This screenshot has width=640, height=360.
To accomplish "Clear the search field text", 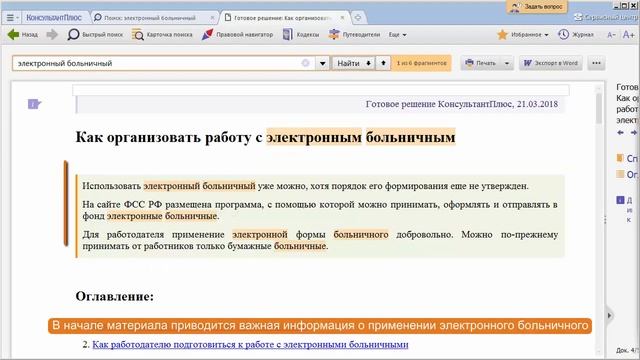I will click(305, 63).
